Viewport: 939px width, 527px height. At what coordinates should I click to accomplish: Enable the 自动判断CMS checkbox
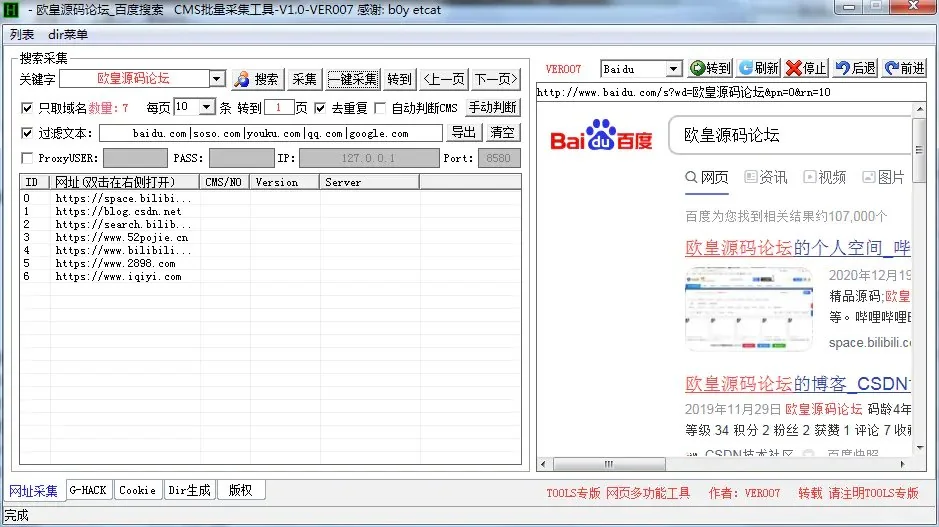380,108
